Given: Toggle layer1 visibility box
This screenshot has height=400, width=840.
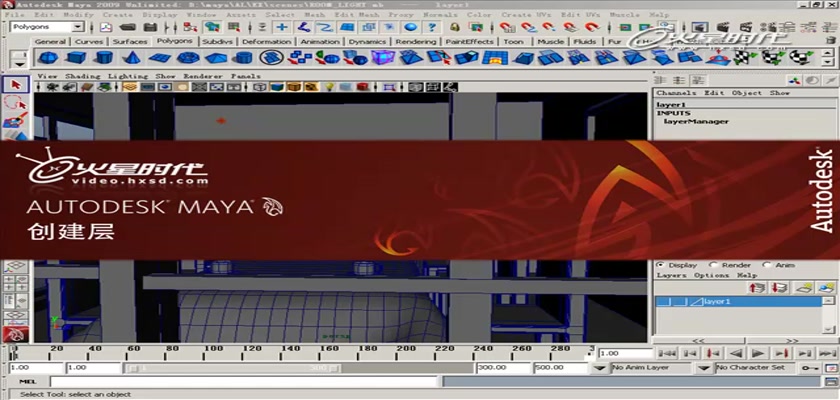Looking at the screenshot, I should coord(664,302).
